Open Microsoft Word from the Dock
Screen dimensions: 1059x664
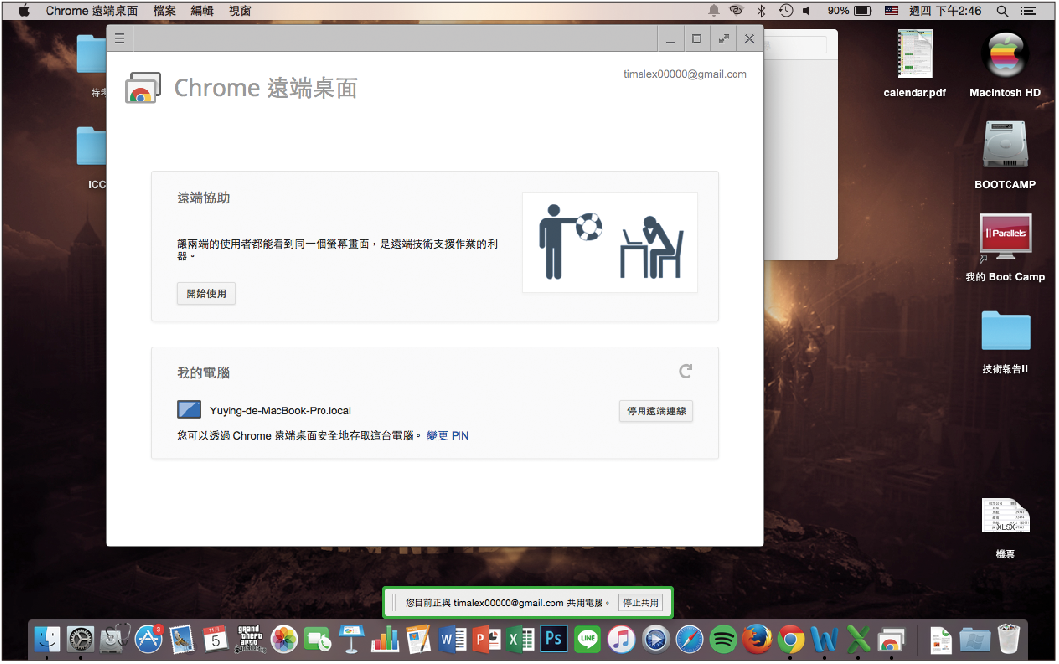(453, 638)
